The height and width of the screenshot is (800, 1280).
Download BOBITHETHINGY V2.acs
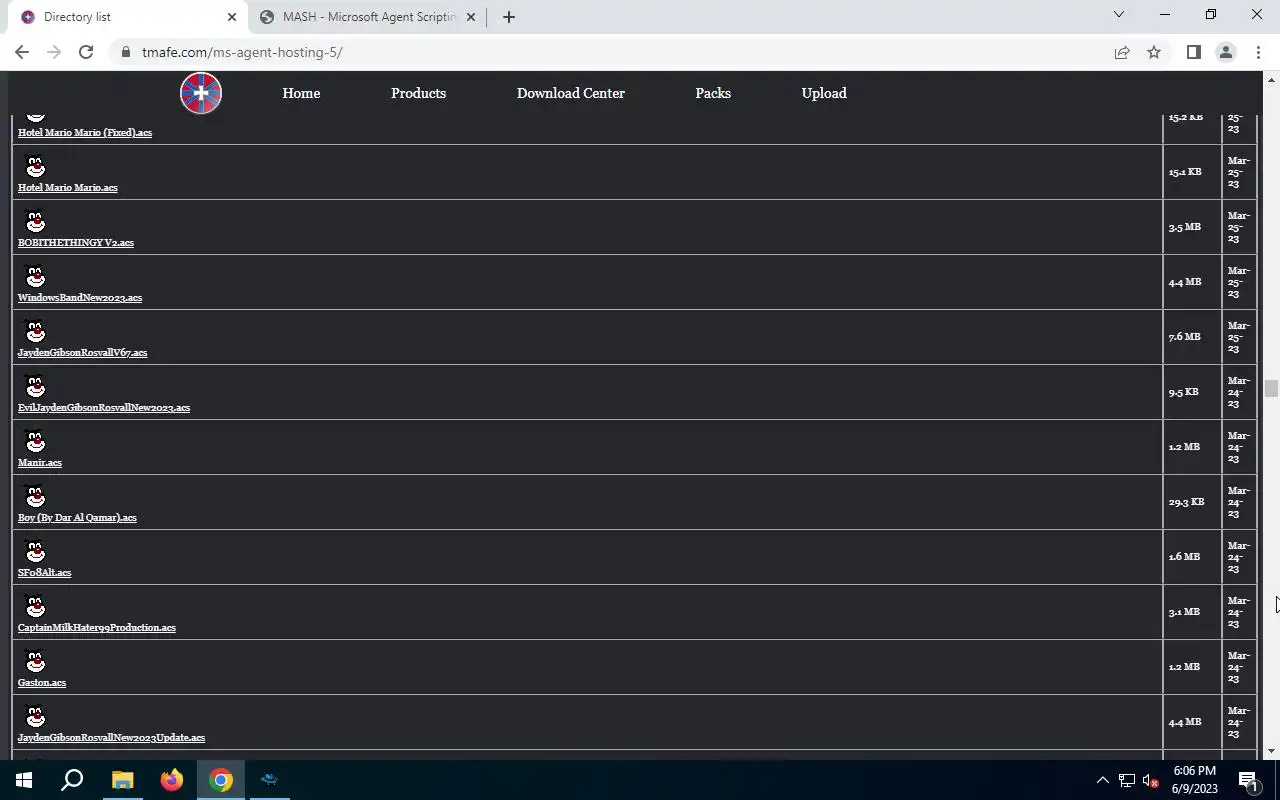coord(76,242)
